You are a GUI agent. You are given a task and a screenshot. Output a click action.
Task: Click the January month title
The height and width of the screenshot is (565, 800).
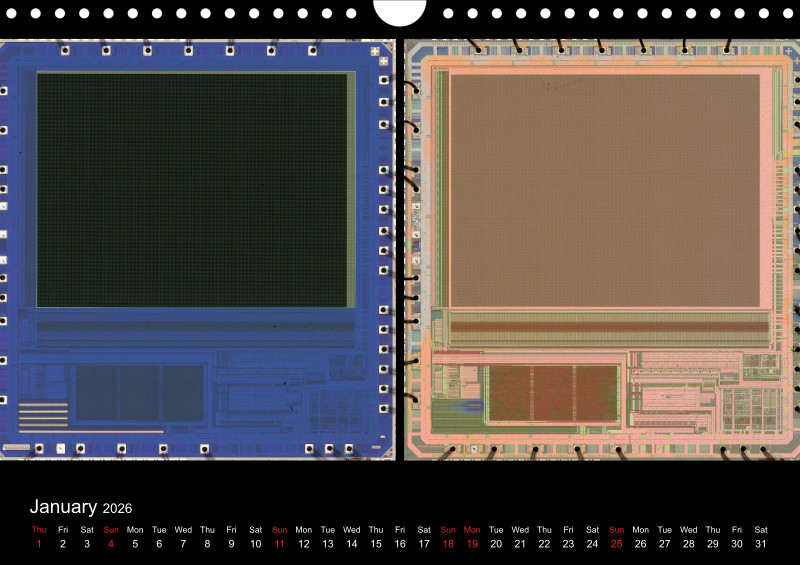(63, 507)
